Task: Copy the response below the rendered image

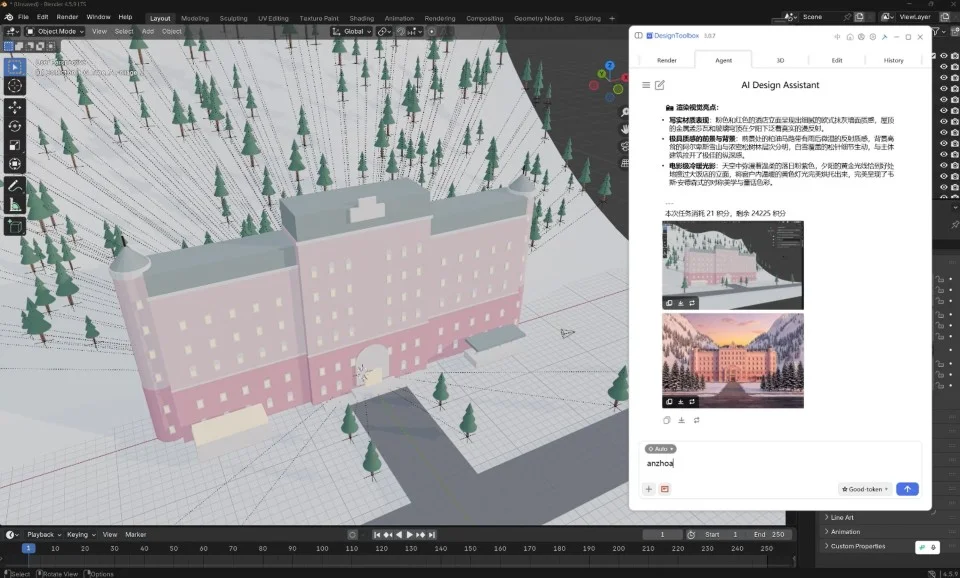Action: [x=667, y=420]
